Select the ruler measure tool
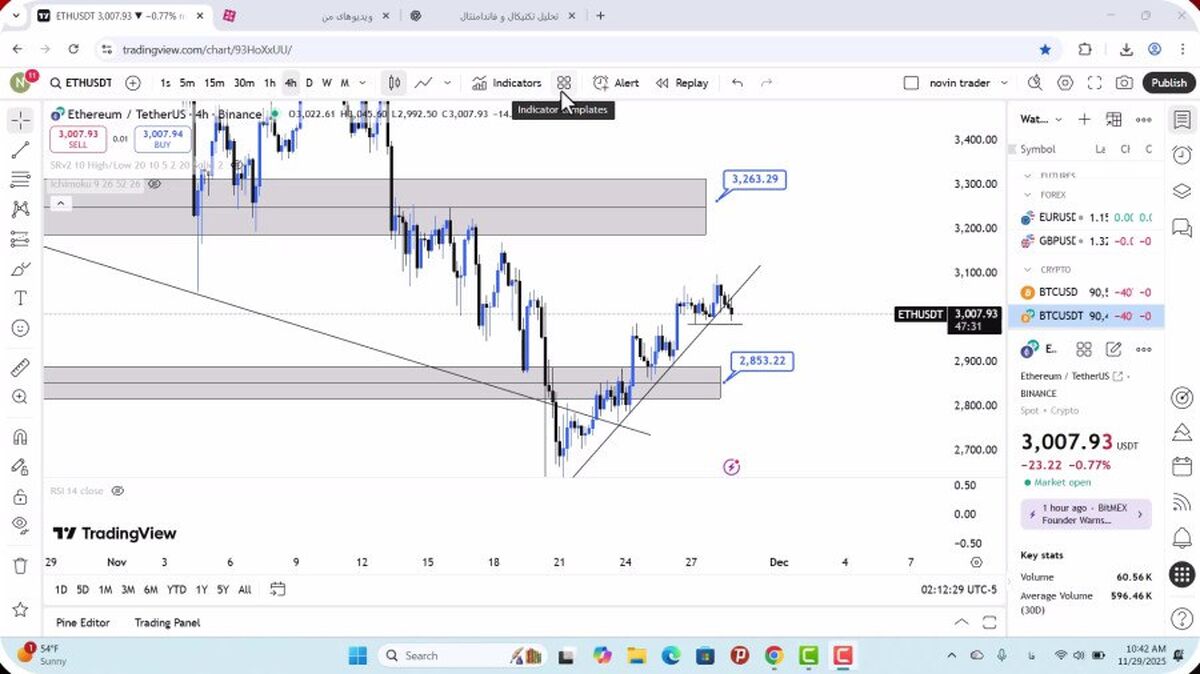Viewport: 1200px width, 674px height. point(20,367)
